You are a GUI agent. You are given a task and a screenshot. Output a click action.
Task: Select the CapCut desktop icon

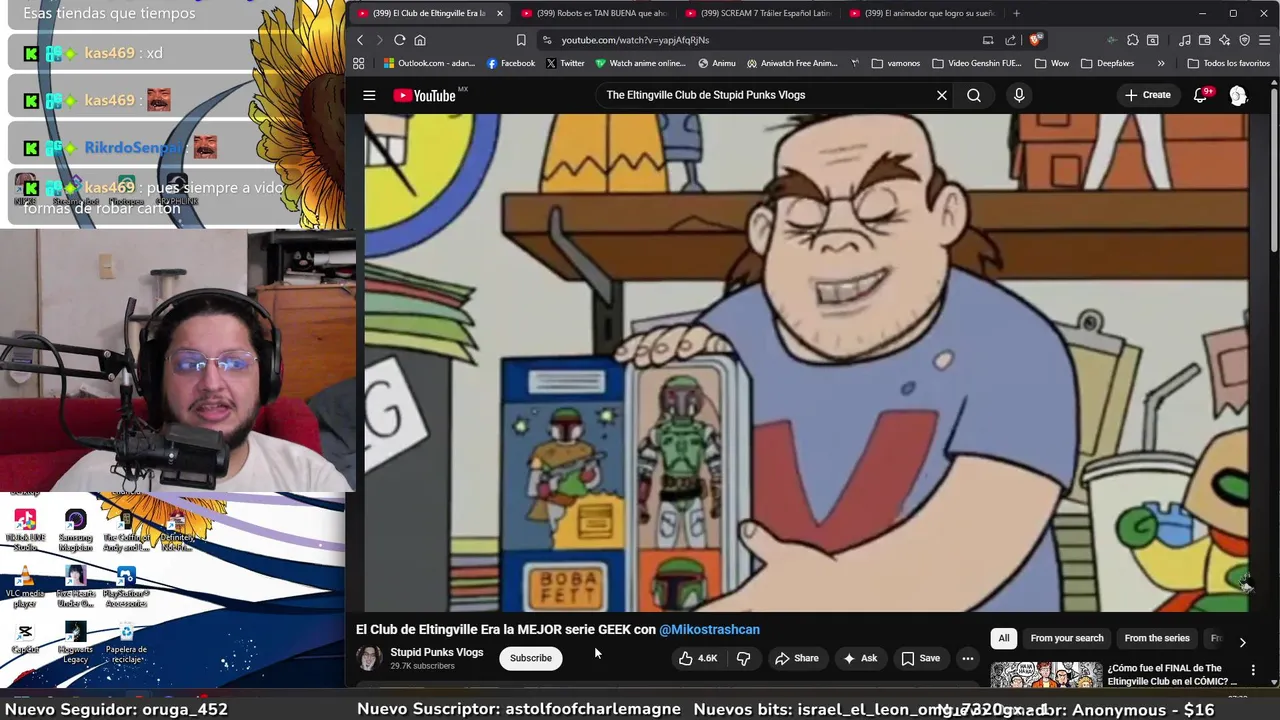coord(25,638)
